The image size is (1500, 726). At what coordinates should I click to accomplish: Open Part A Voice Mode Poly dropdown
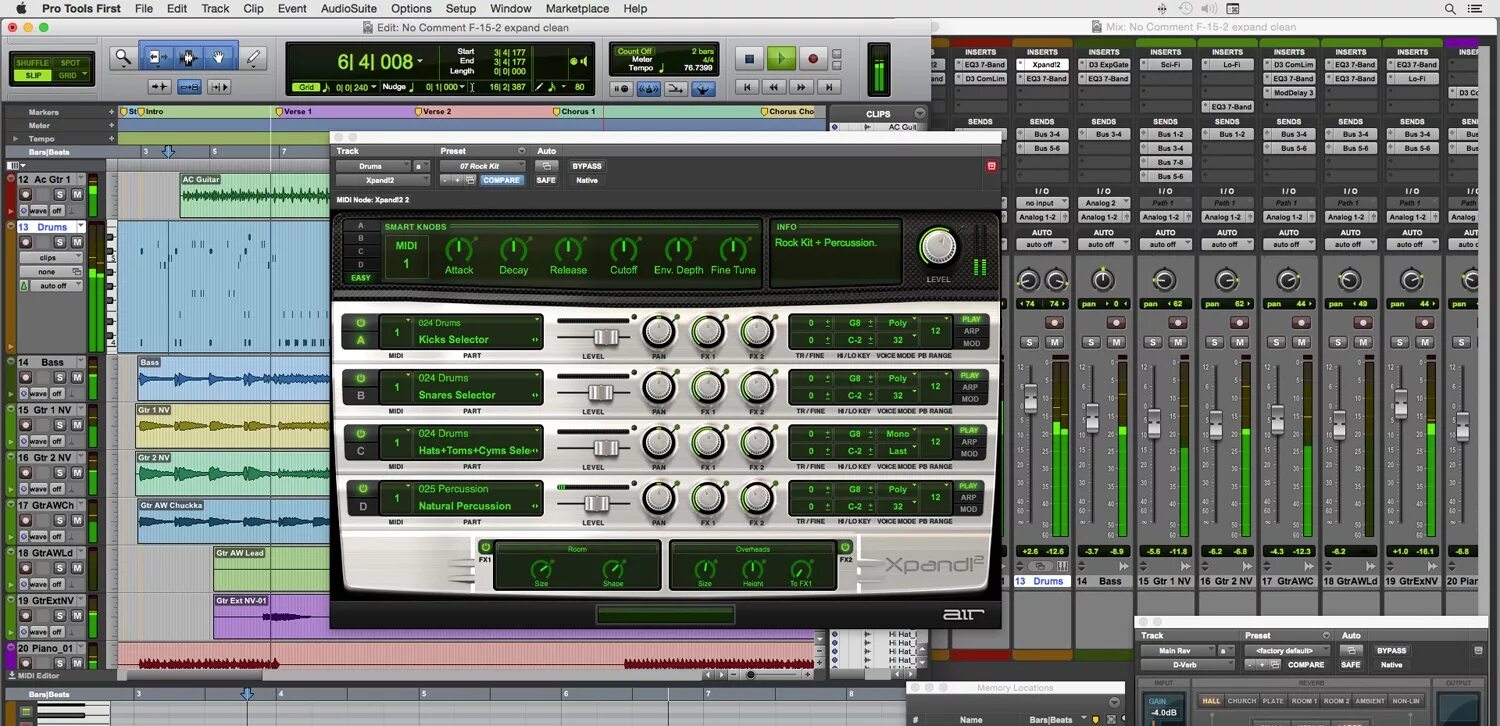click(898, 323)
